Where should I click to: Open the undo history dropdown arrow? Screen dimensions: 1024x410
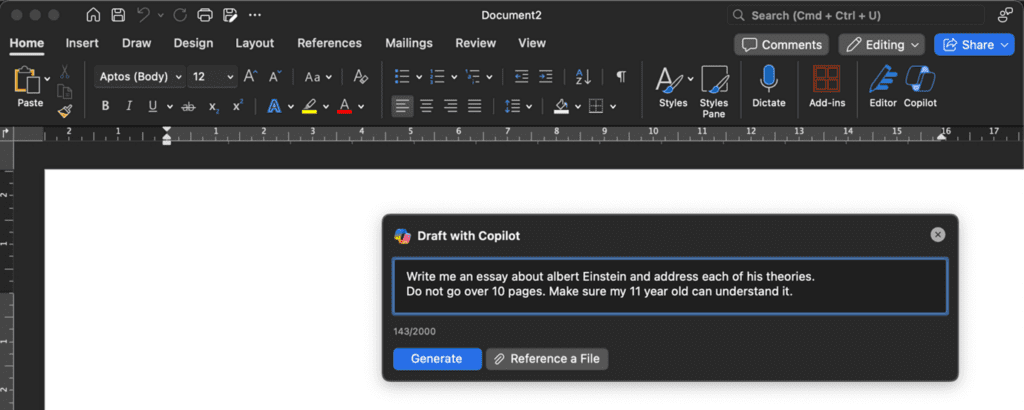[161, 15]
